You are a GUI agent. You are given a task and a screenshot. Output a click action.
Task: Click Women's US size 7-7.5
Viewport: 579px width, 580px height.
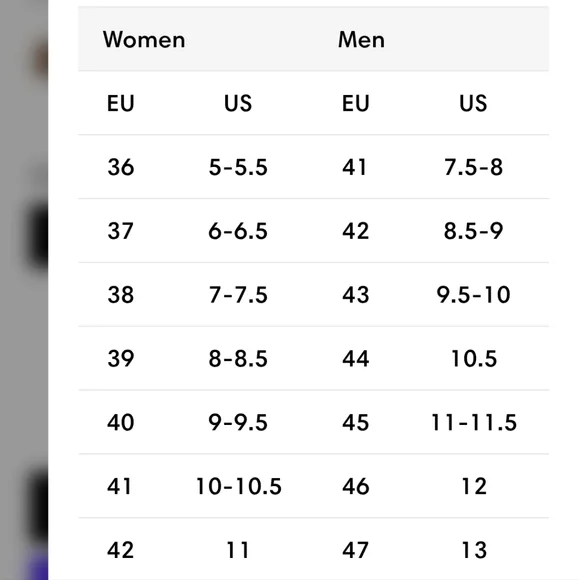click(x=238, y=295)
